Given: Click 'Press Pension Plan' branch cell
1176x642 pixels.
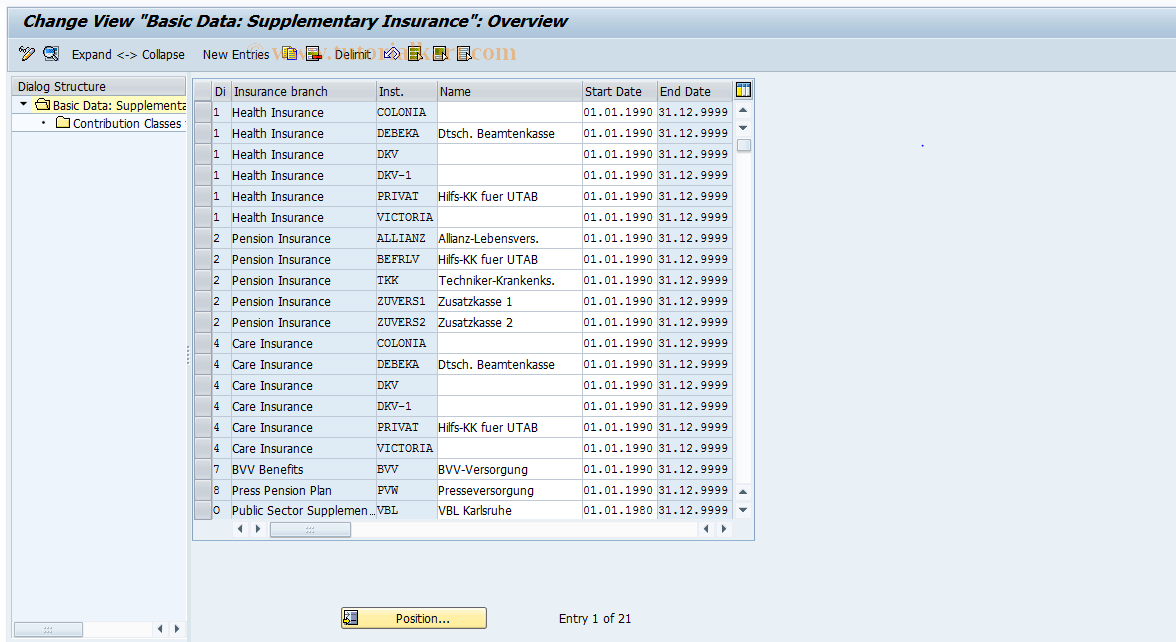Looking at the screenshot, I should (x=303, y=490).
